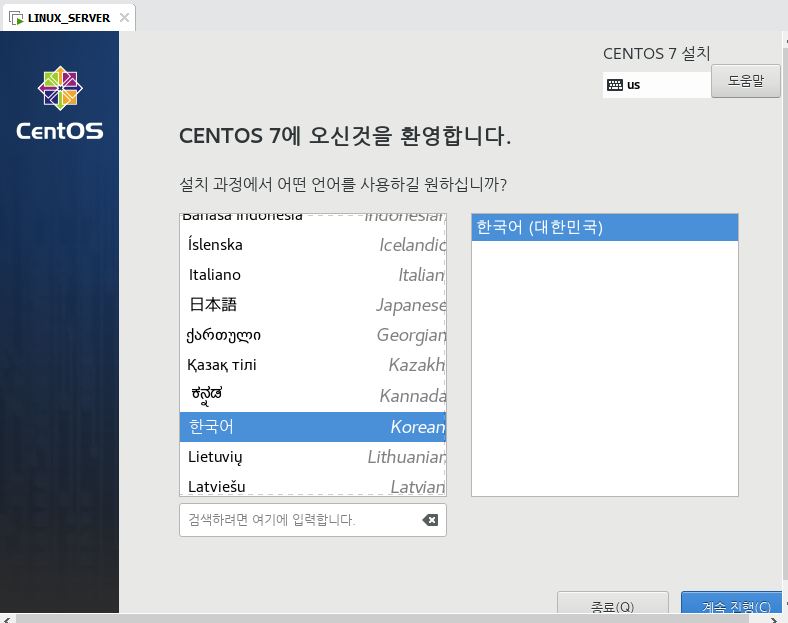This screenshot has height=623, width=788.
Task: Select 日本語 Japanese language row
Action: click(313, 305)
